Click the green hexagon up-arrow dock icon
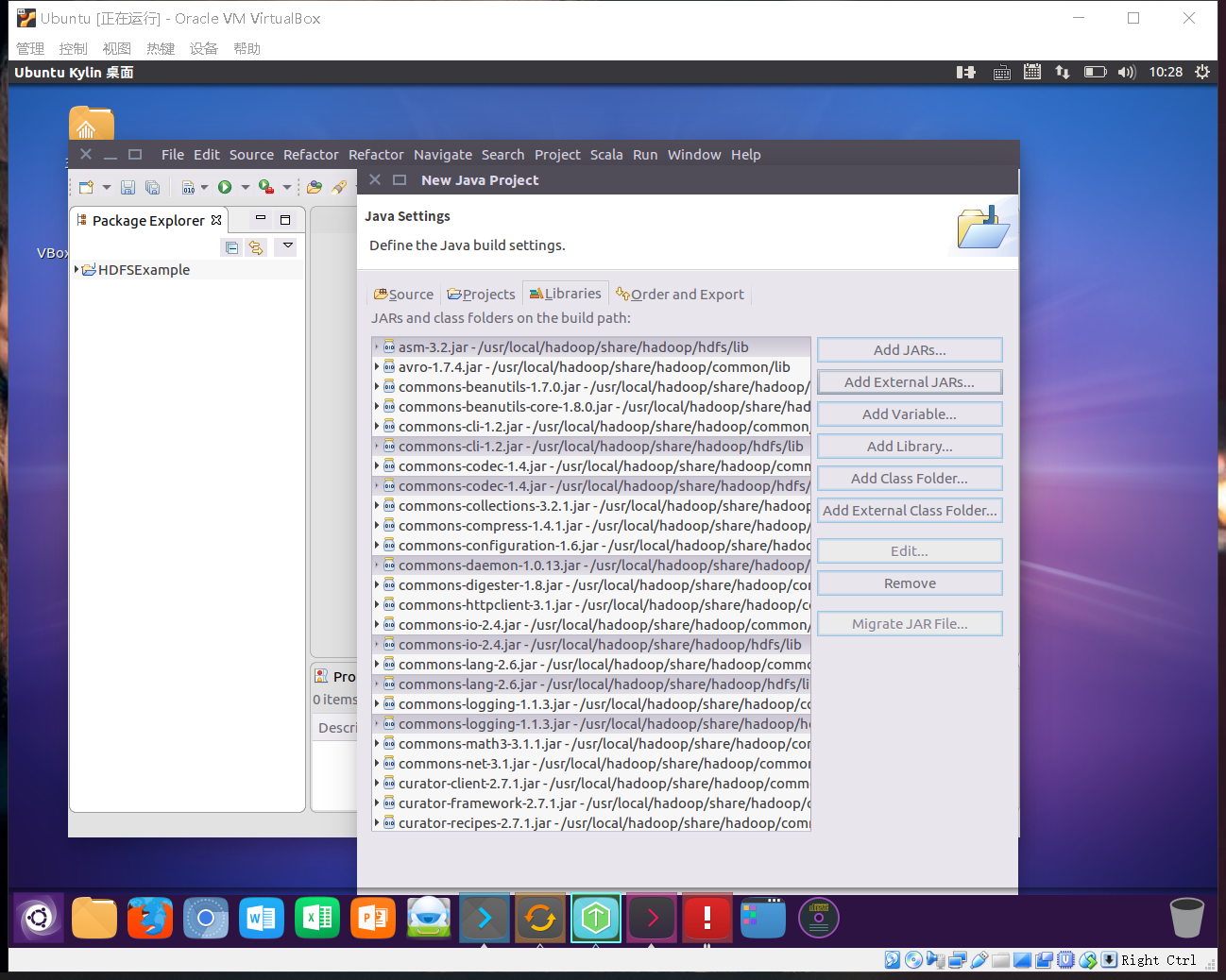1226x980 pixels. tap(596, 918)
